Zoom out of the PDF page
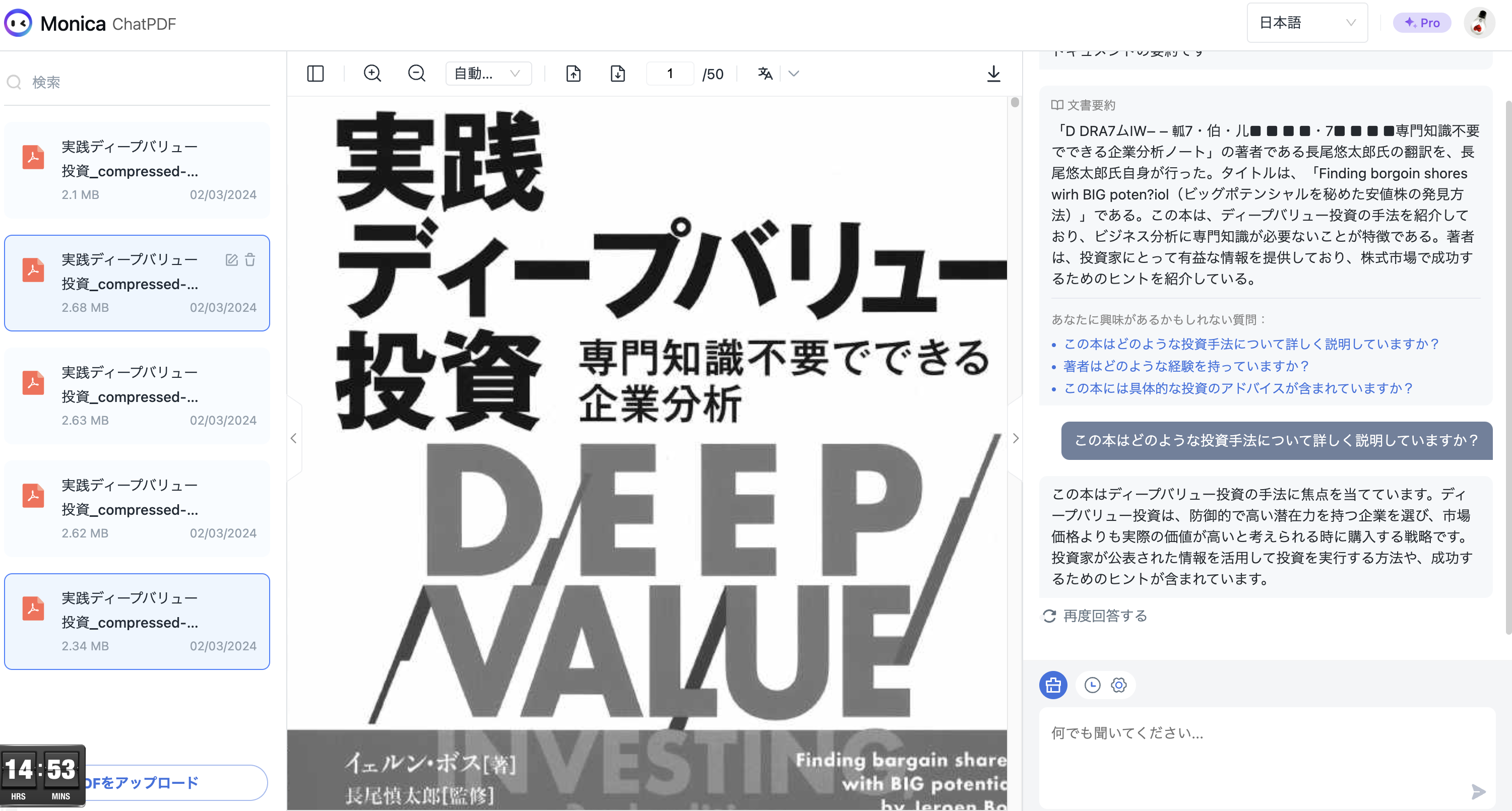 [x=417, y=74]
